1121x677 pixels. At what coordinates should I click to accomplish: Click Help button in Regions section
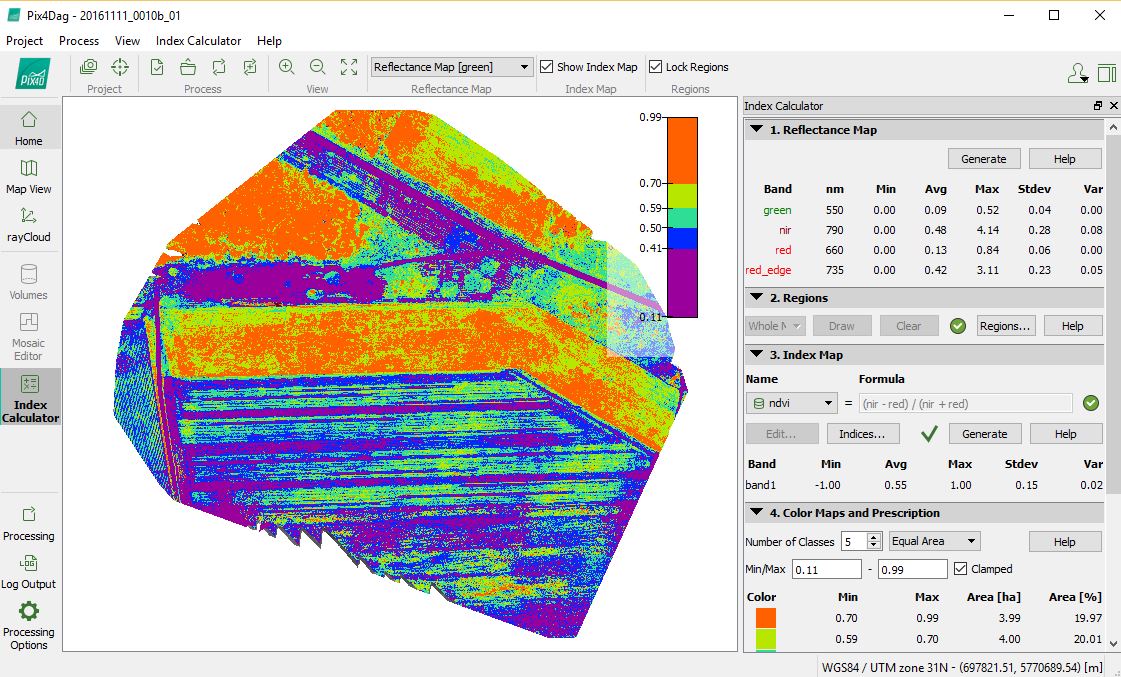pyautogui.click(x=1072, y=326)
